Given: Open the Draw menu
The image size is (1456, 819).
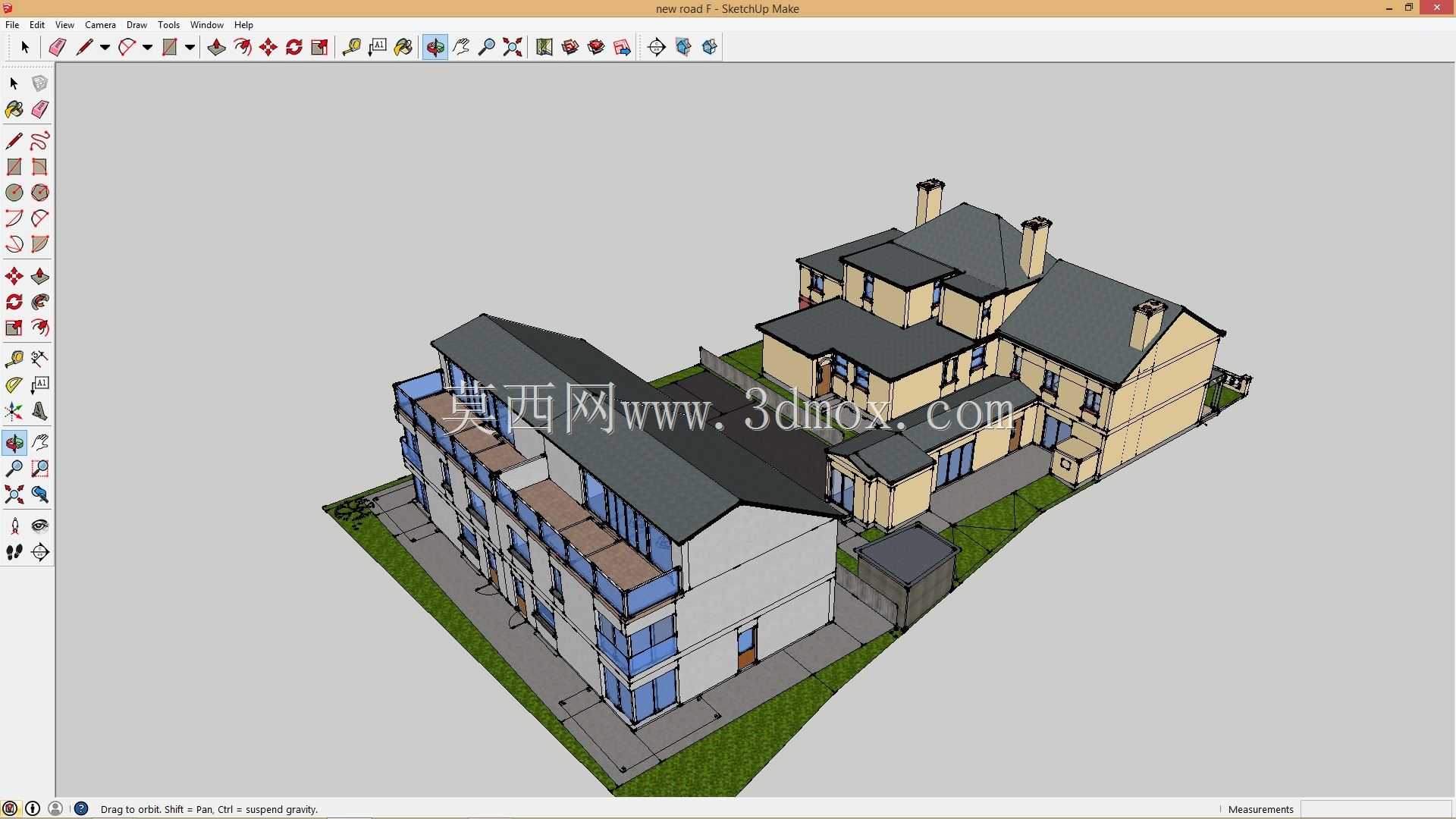Looking at the screenshot, I should (x=136, y=25).
